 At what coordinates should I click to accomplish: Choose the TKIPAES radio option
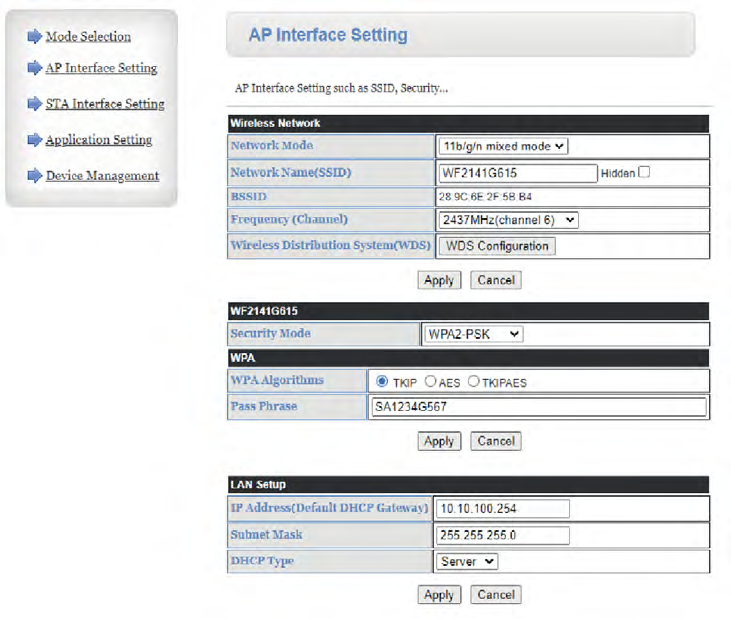pos(474,381)
